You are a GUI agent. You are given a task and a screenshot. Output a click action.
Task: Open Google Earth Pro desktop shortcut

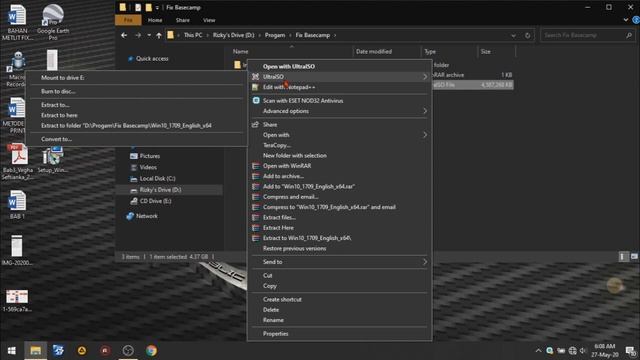[x=53, y=22]
